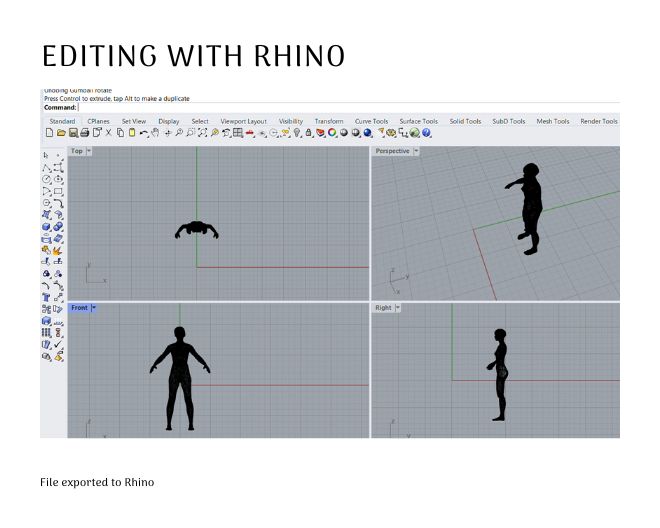
Task: Select the Zoom Dynamic magnifier icon
Action: 179,133
